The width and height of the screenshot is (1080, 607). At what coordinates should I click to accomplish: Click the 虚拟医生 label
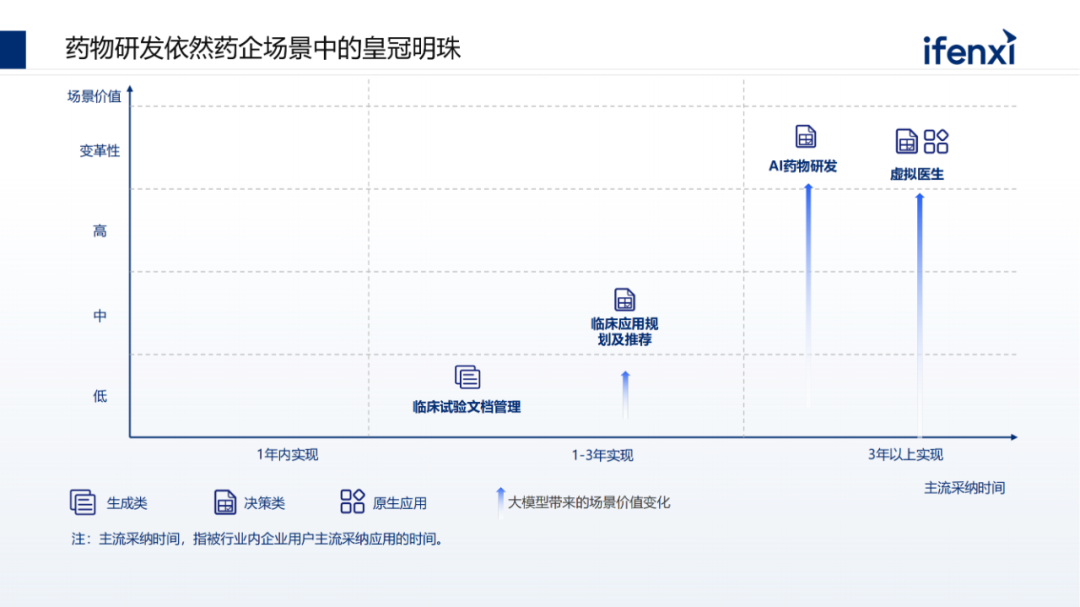[x=917, y=174]
